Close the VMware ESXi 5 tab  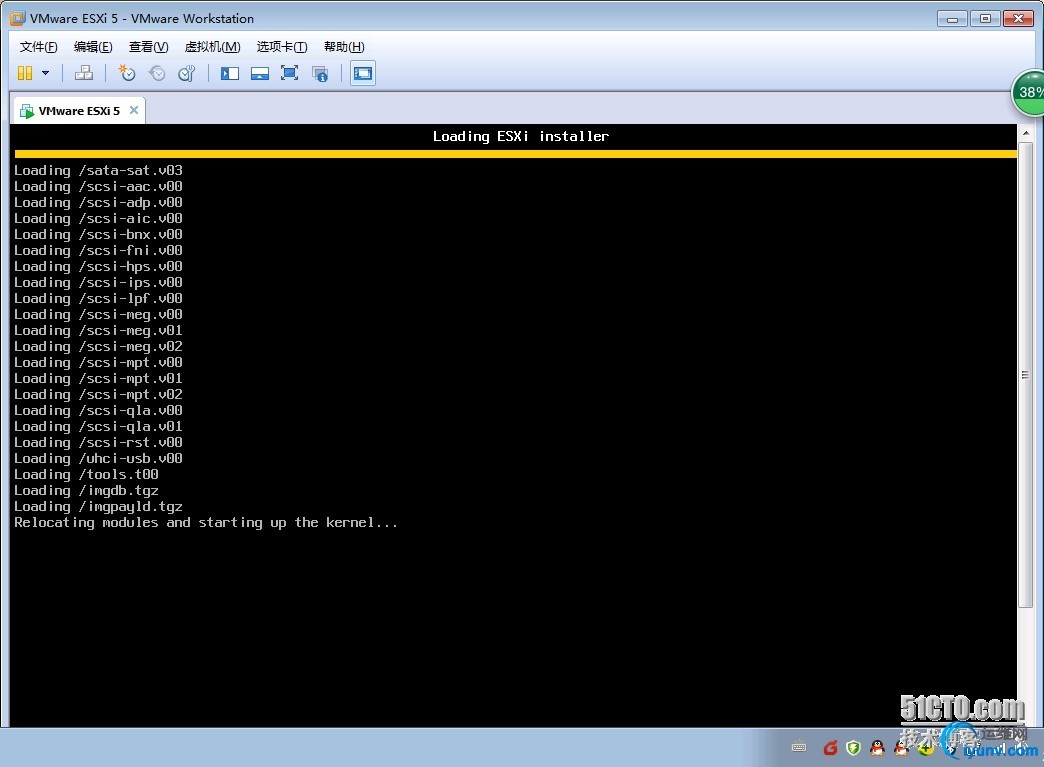coord(134,110)
